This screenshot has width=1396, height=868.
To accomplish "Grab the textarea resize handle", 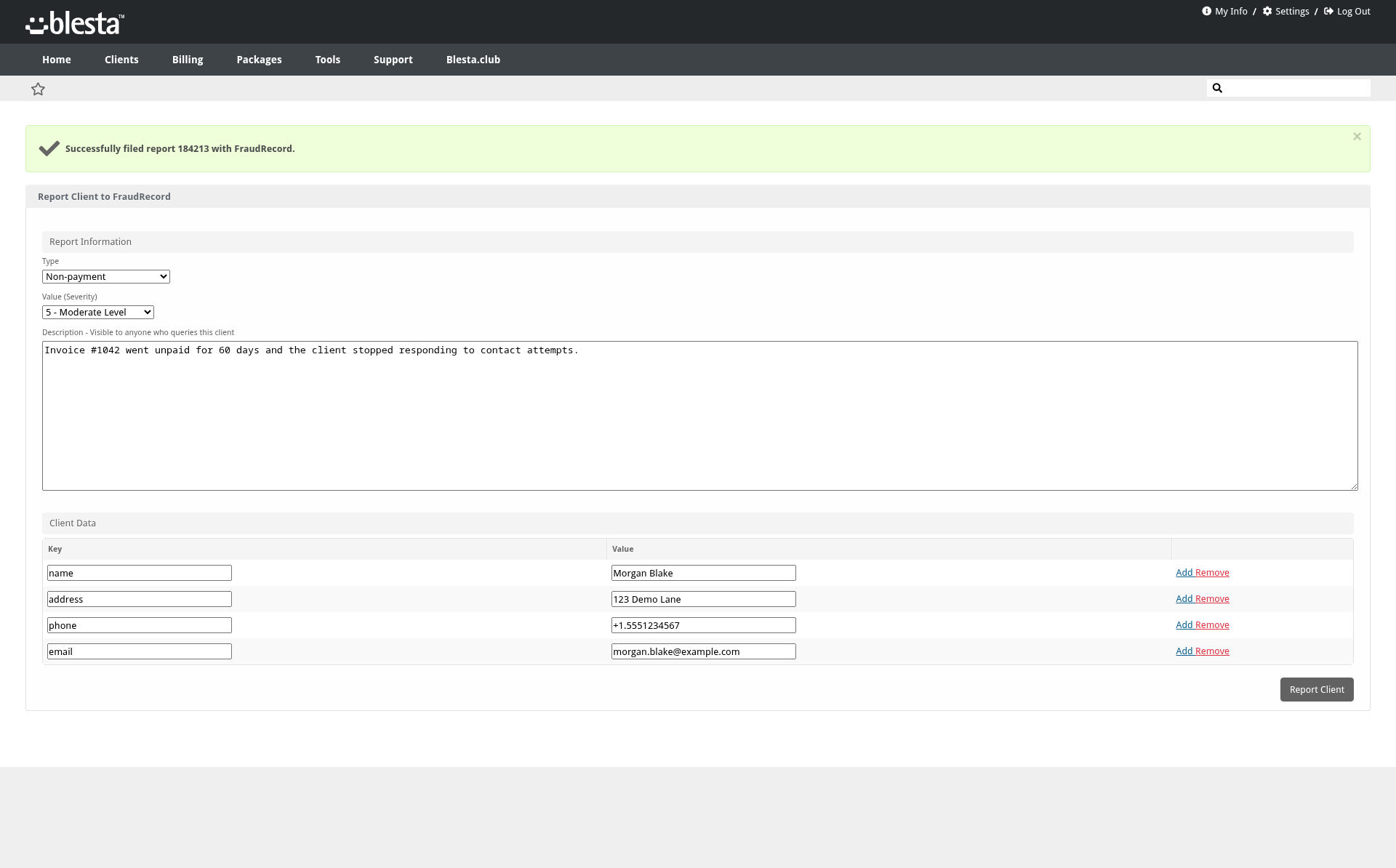I will click(x=1354, y=486).
